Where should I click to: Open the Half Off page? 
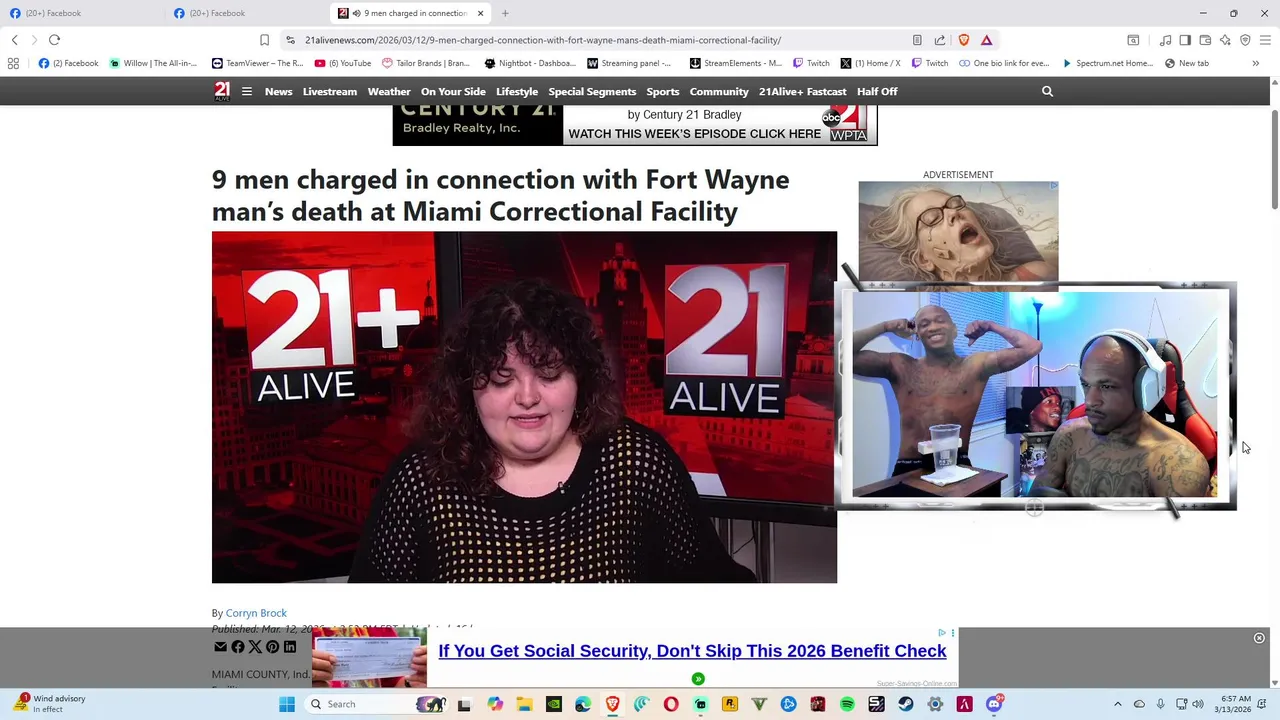tap(877, 91)
